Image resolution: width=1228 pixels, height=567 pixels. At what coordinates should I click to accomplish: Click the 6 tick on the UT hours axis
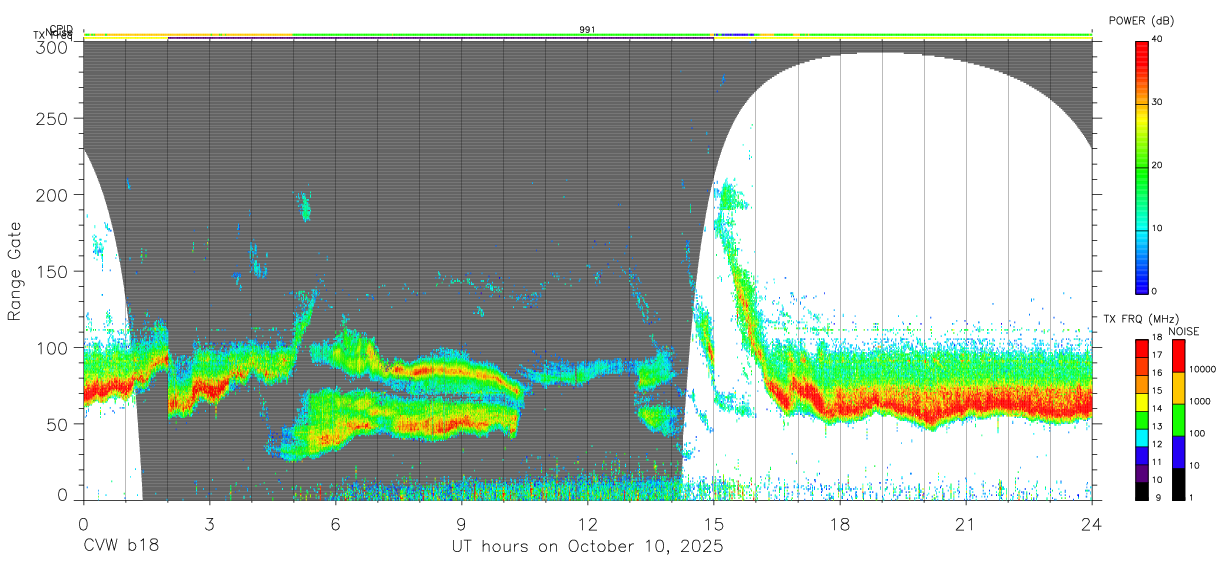(335, 525)
